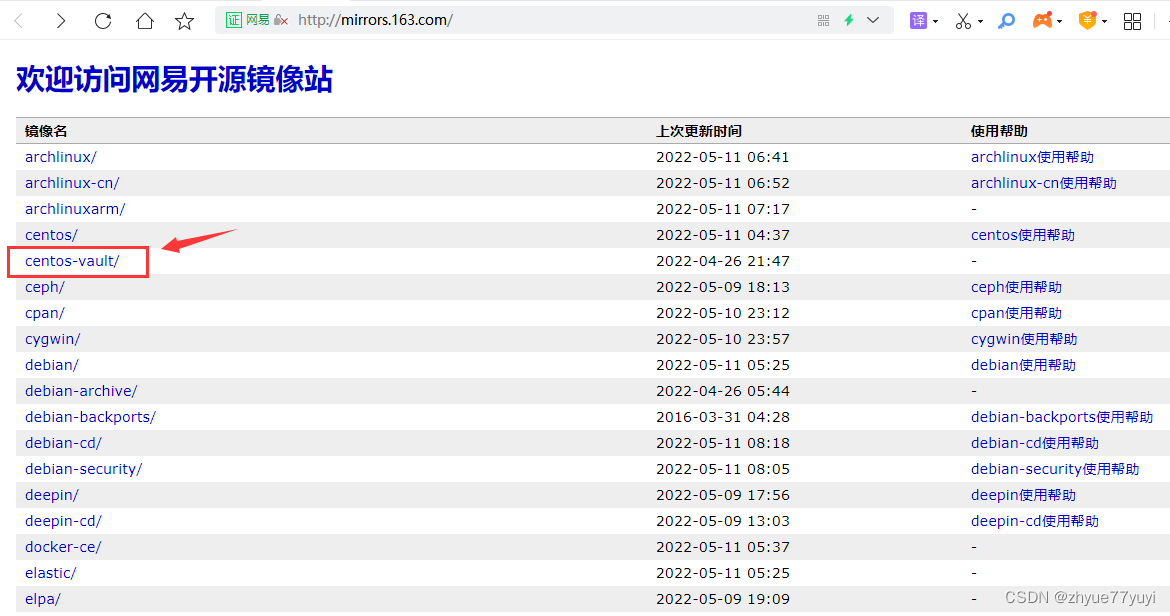Open the ceph/ mirror directory

click(x=45, y=287)
